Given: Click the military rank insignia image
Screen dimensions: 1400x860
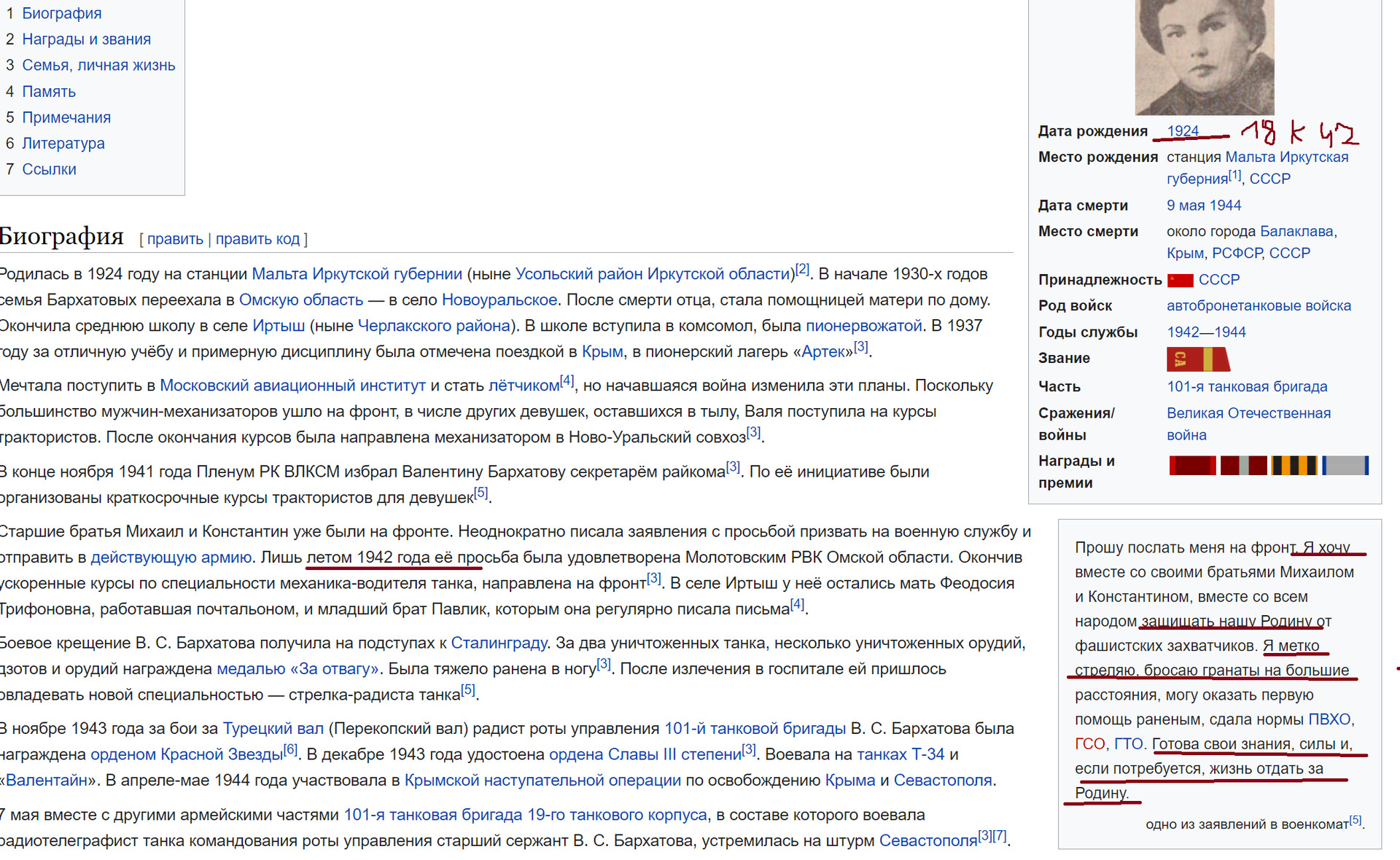Looking at the screenshot, I should (1197, 359).
